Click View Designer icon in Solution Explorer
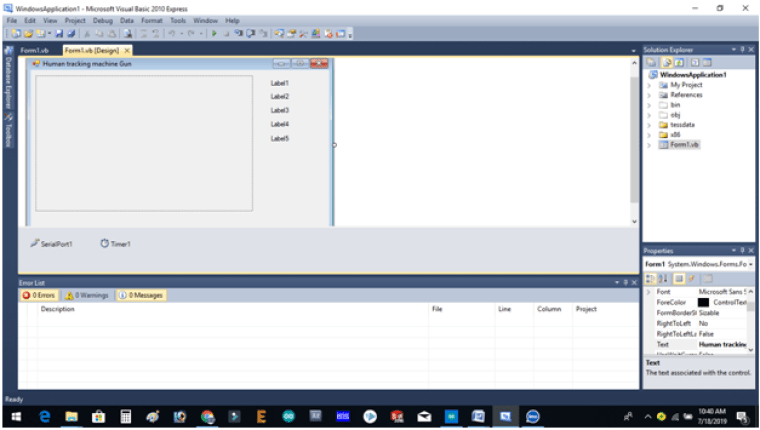760x430 pixels. point(707,63)
